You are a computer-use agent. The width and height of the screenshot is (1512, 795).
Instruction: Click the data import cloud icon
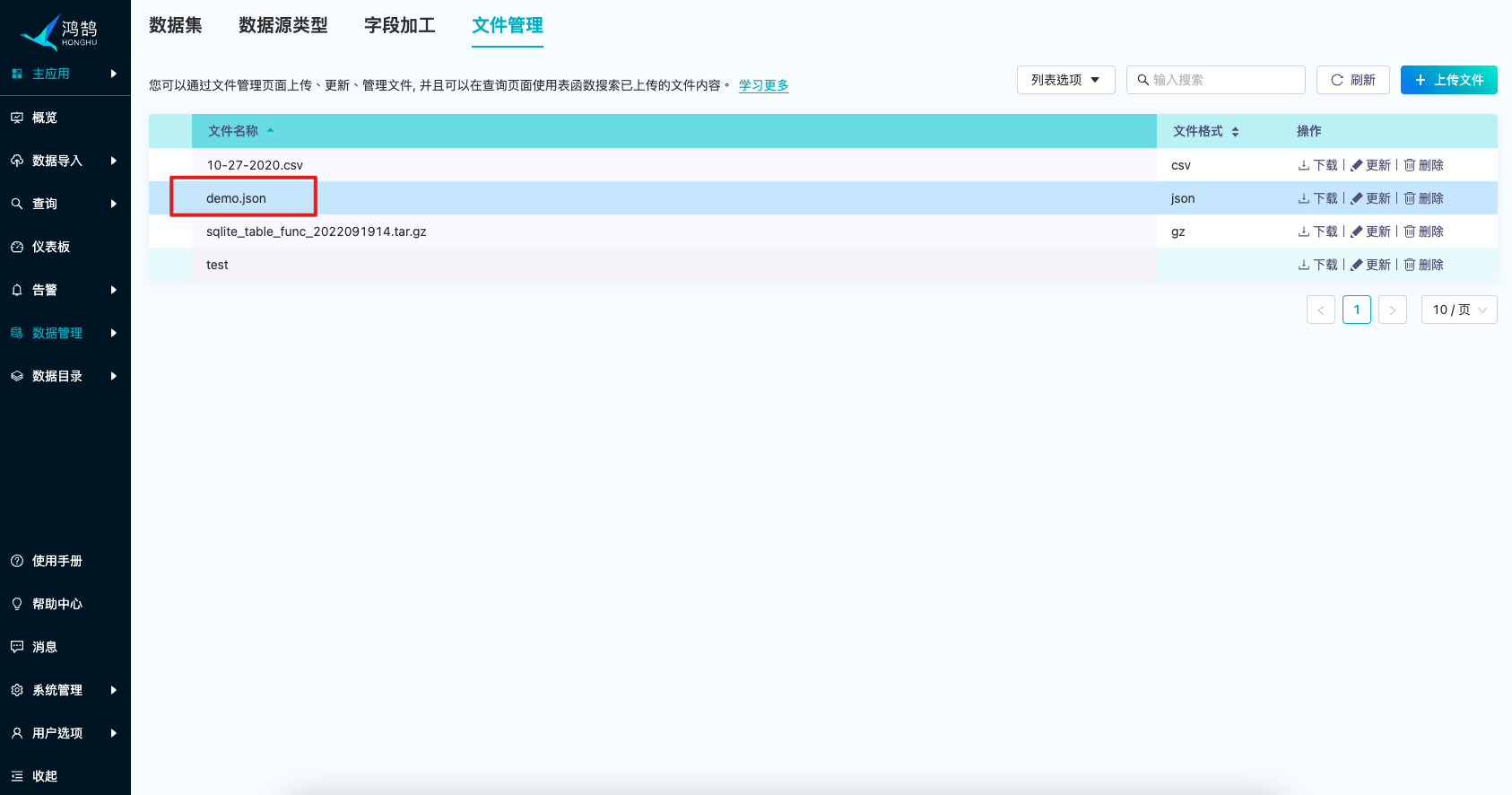[x=17, y=161]
